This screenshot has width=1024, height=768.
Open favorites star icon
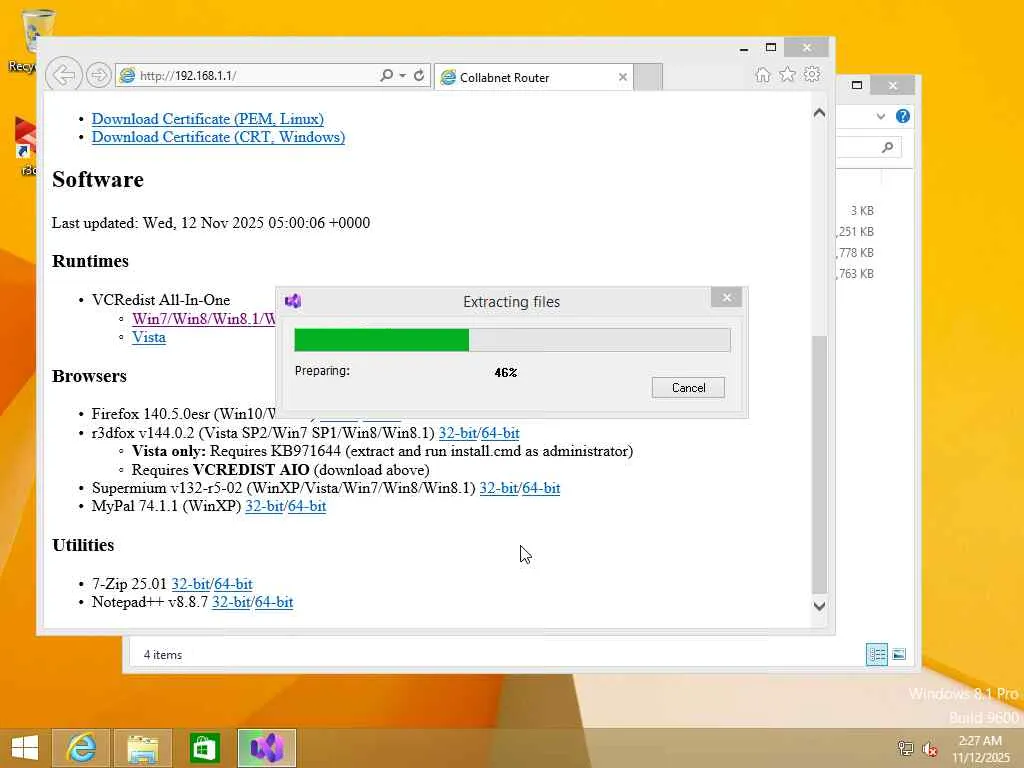click(788, 74)
